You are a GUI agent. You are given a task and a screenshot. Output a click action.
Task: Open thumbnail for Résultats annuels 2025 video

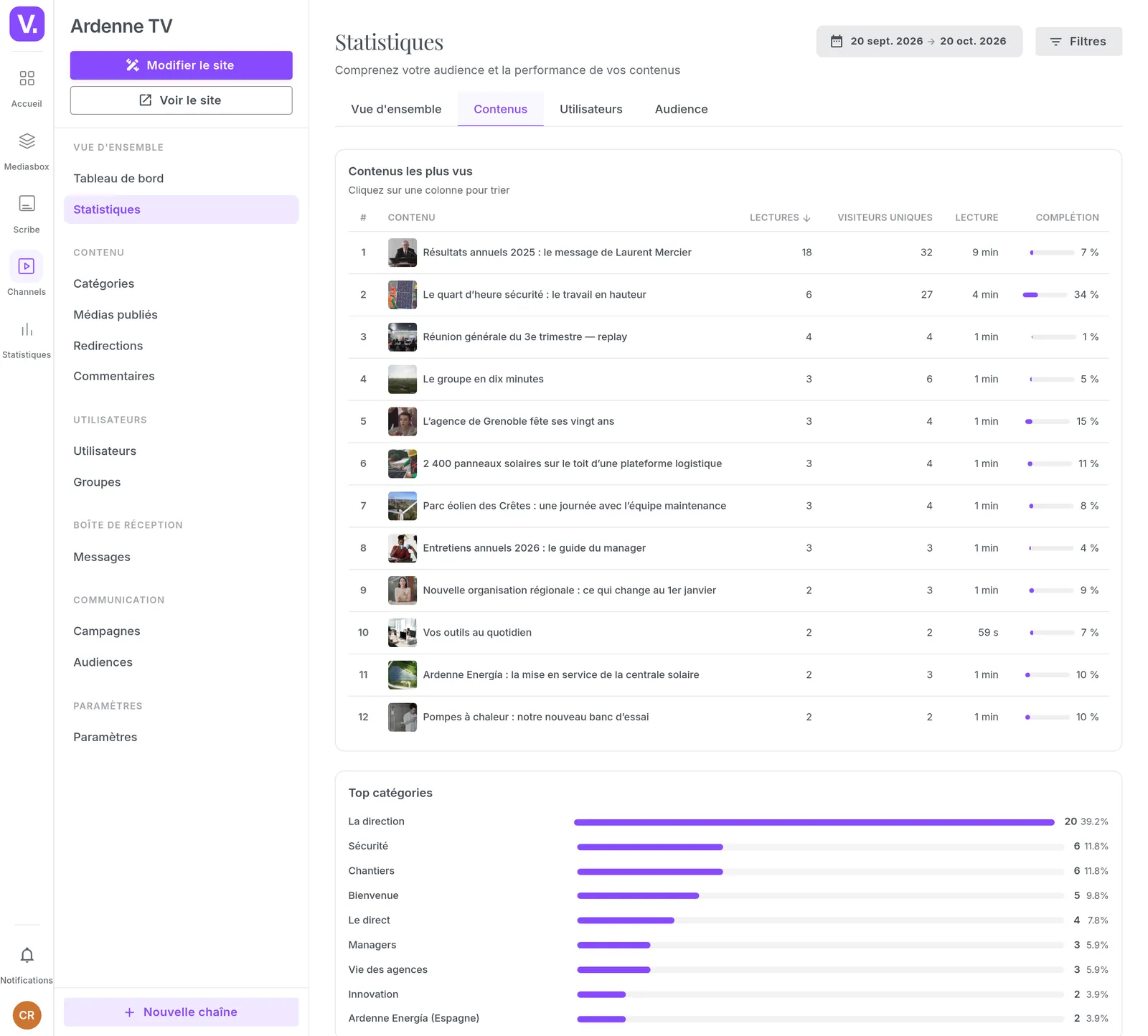pos(403,253)
